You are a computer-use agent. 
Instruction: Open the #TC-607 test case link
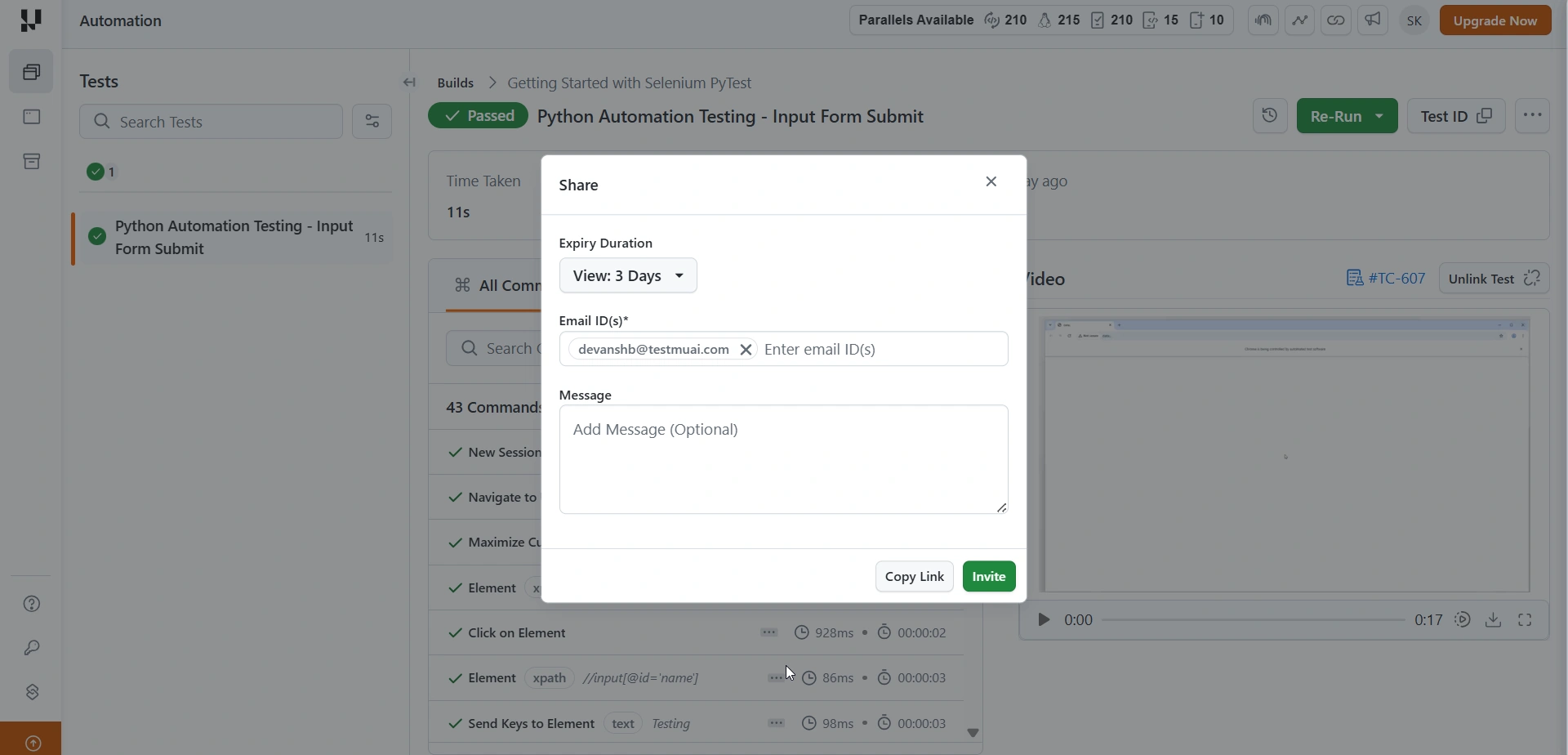(1386, 279)
